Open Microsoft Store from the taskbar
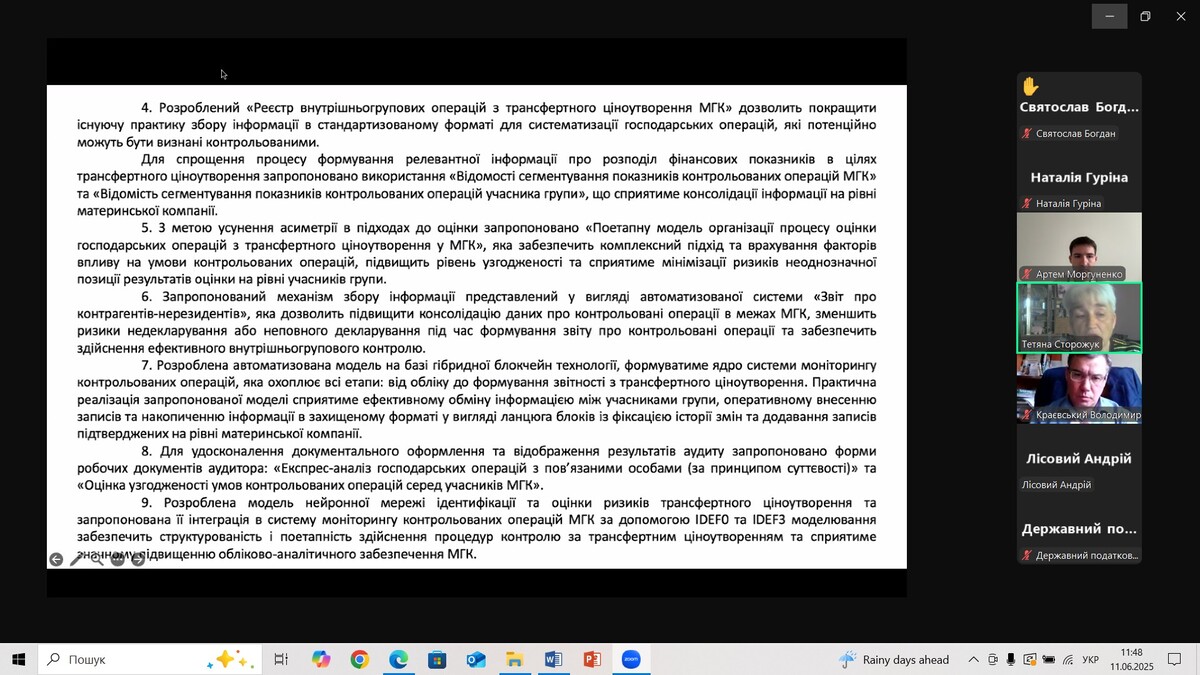The image size is (1200, 675). point(437,659)
